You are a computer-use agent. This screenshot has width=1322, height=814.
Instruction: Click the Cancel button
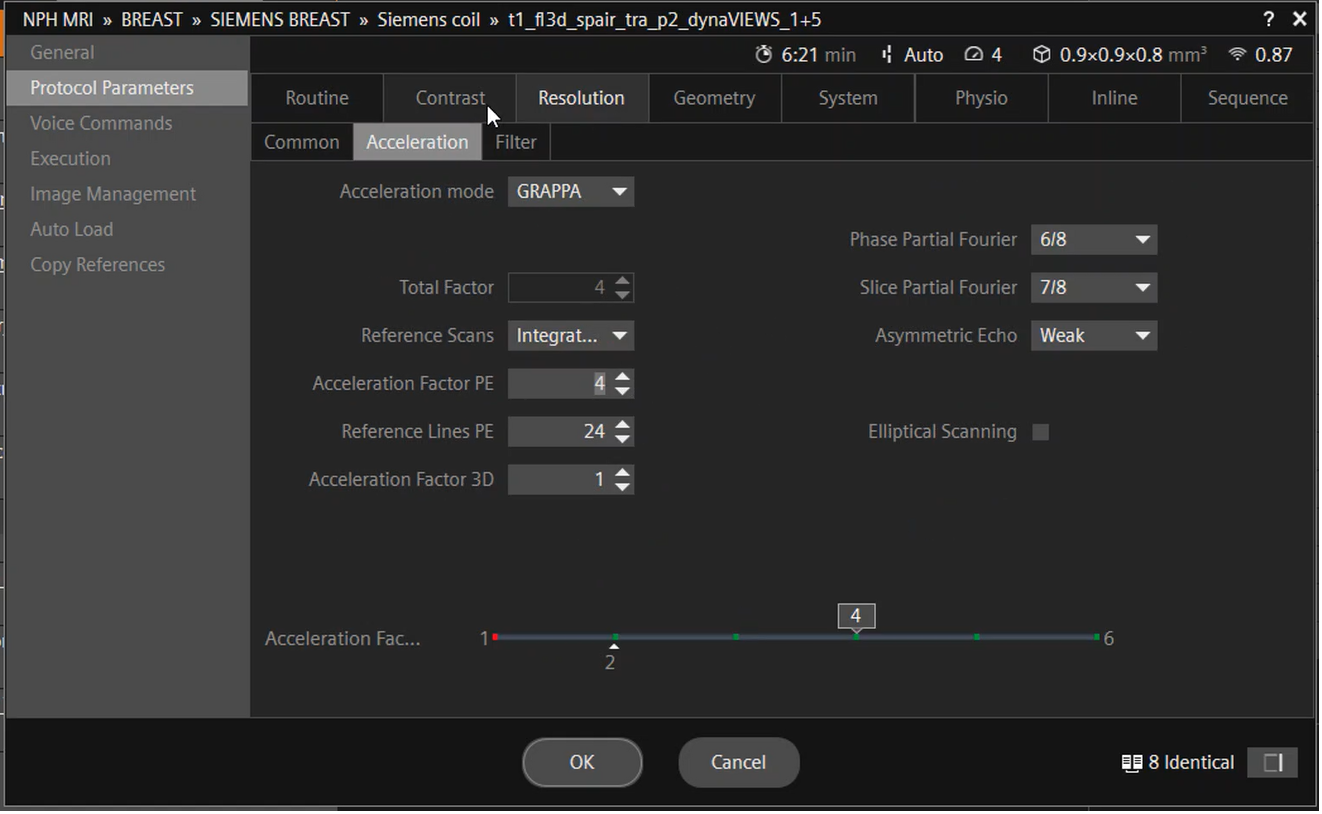[x=738, y=763]
